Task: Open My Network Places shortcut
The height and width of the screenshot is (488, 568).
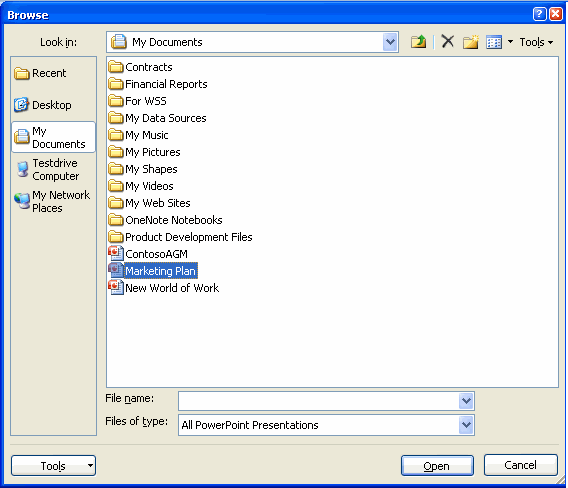Action: tap(52, 201)
